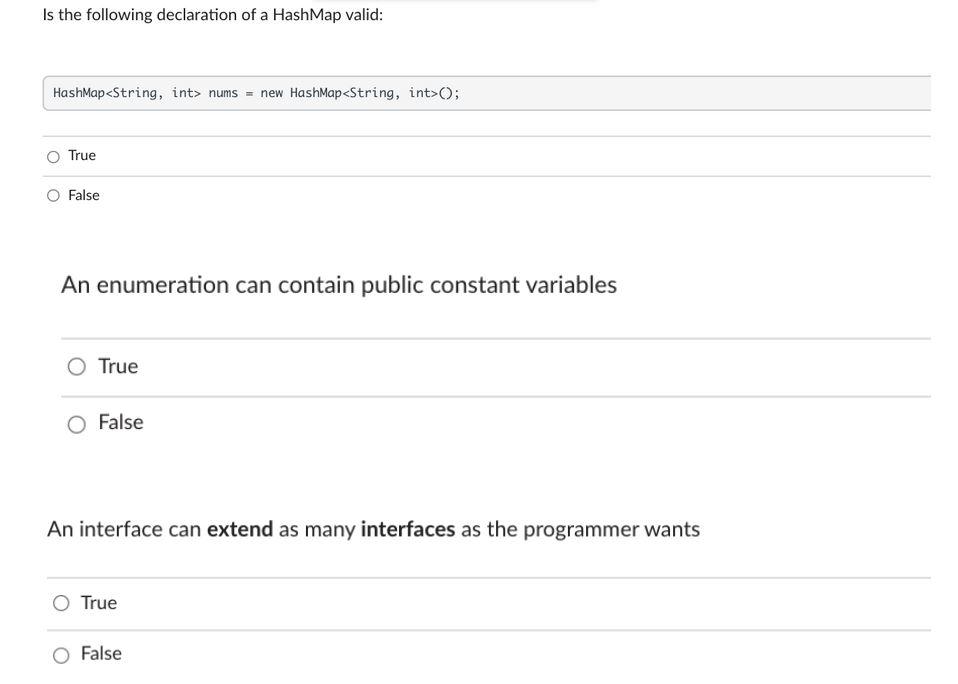958x684 pixels.
Task: Click "False" text under the enumeration statement
Action: (121, 423)
